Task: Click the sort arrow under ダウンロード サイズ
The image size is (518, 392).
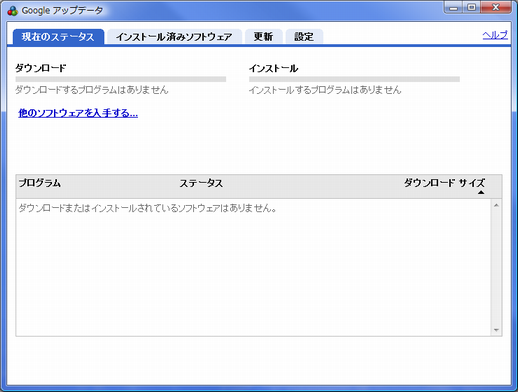Action: tap(481, 192)
